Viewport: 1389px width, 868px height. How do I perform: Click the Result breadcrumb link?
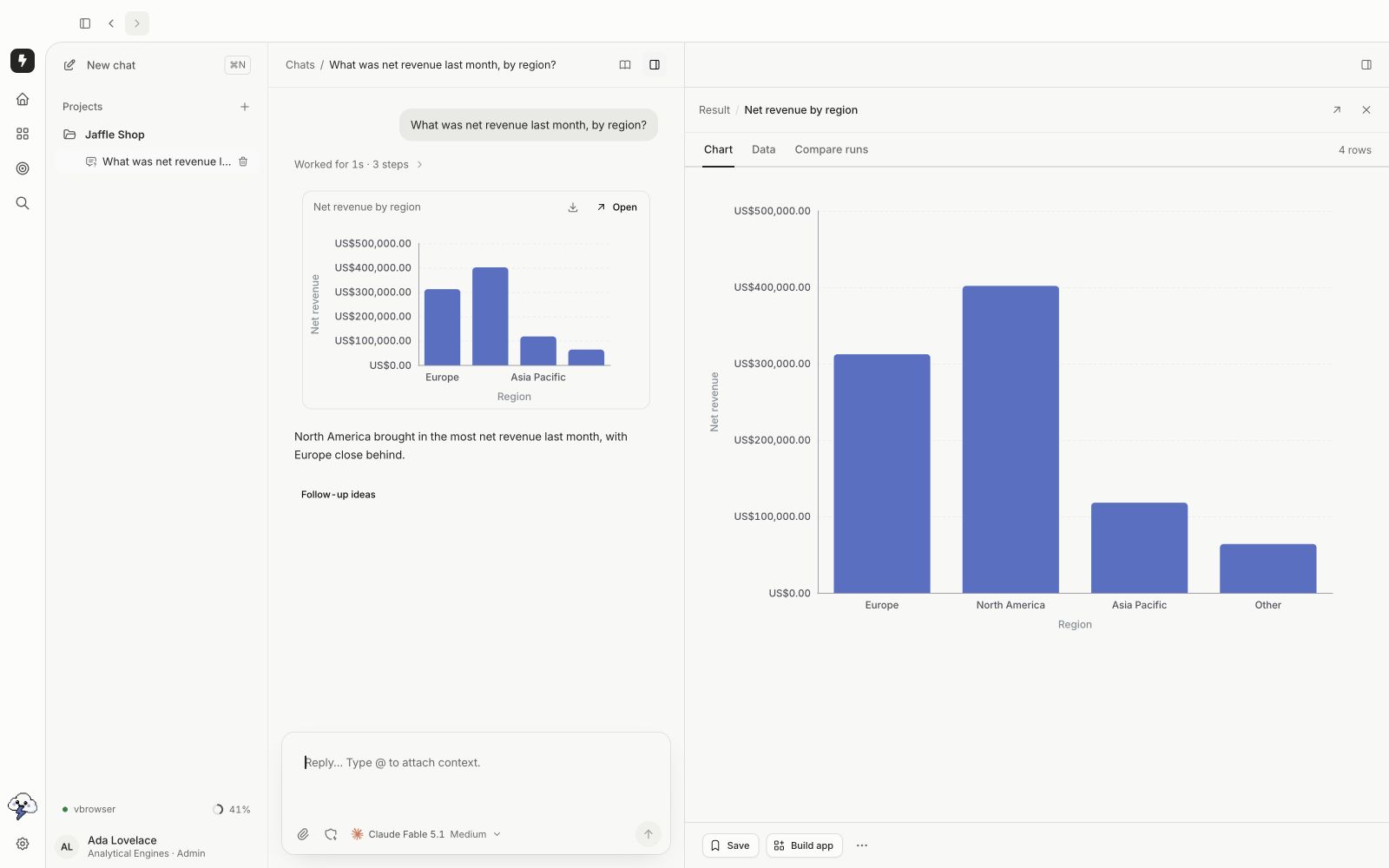click(714, 110)
